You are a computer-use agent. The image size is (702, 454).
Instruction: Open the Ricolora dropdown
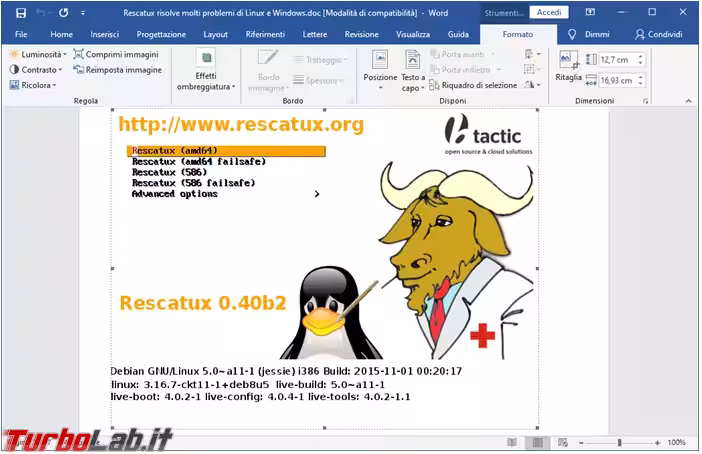tap(34, 85)
